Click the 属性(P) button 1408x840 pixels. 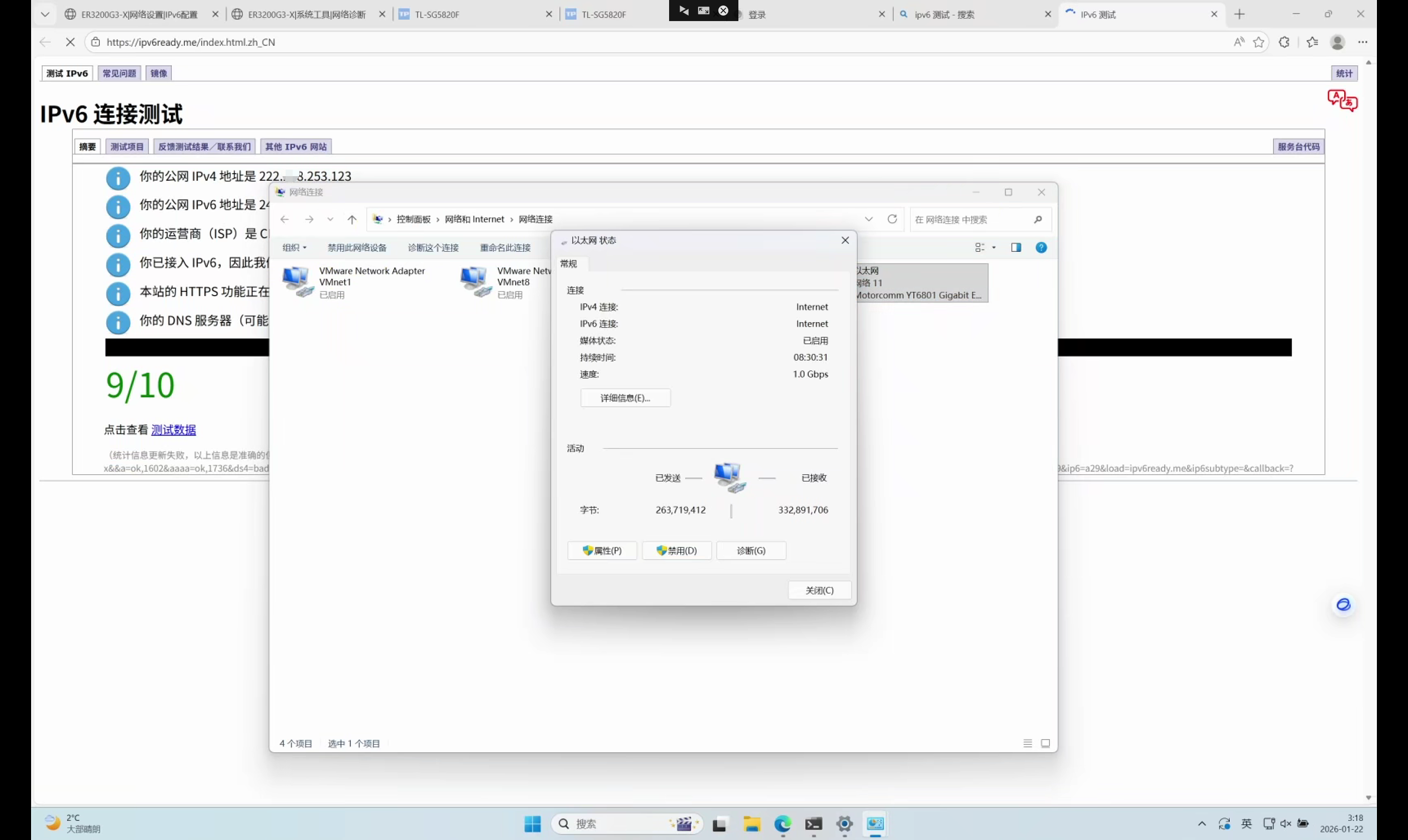coord(602,551)
